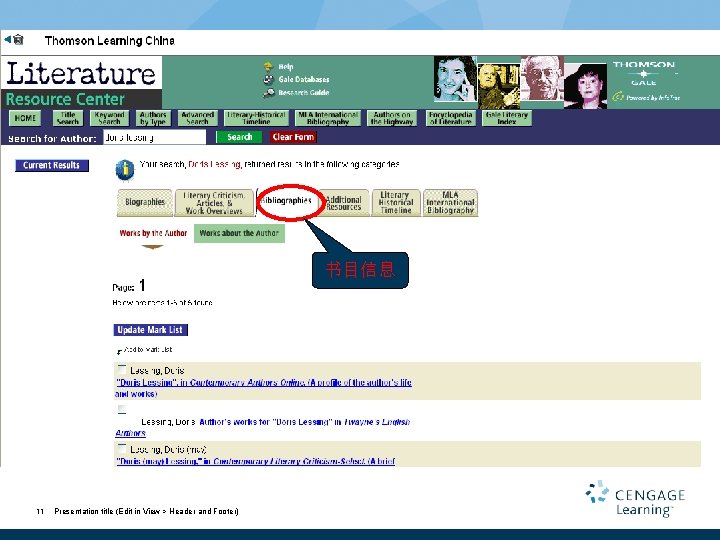720x540 pixels.
Task: Select the Works about the Author subtab
Action: (x=239, y=233)
